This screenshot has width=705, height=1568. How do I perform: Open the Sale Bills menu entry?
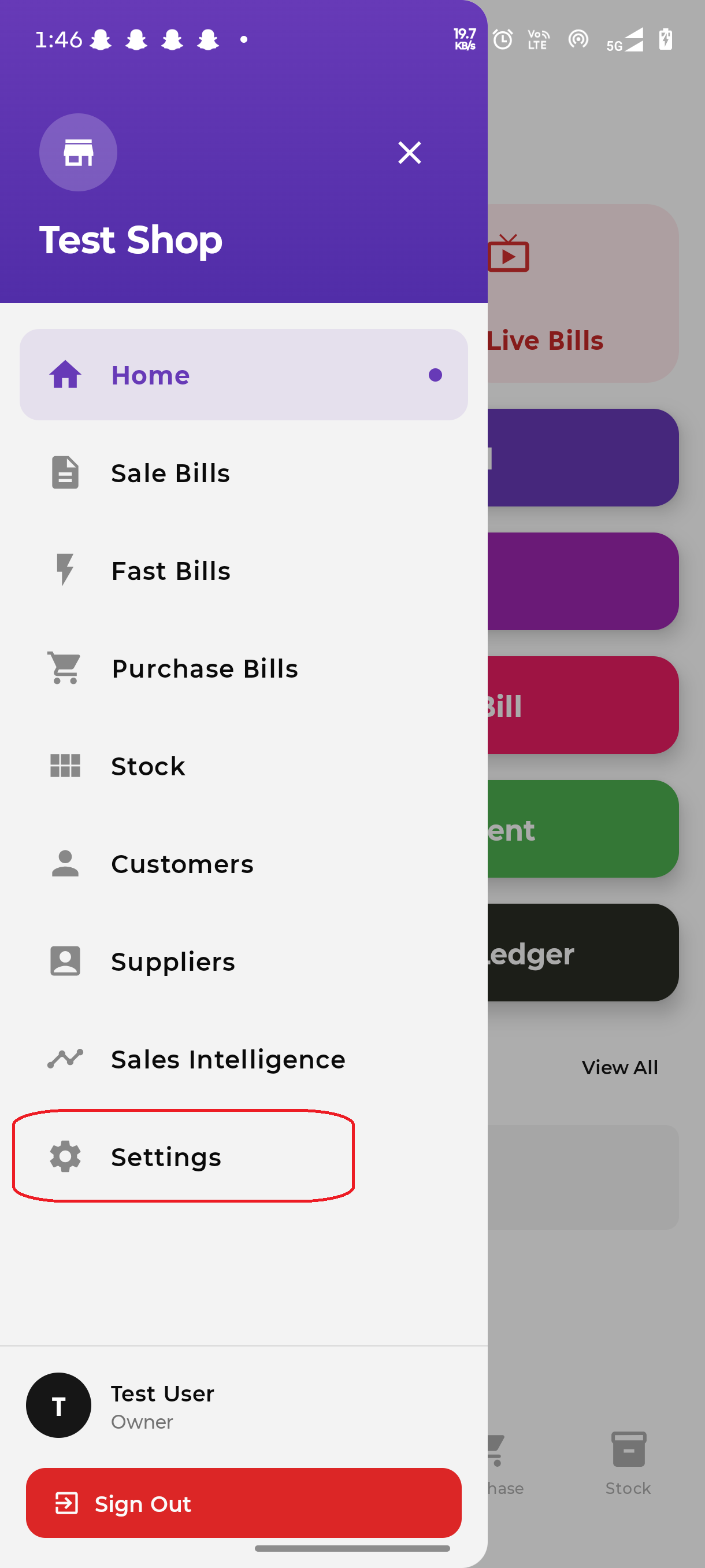point(170,473)
